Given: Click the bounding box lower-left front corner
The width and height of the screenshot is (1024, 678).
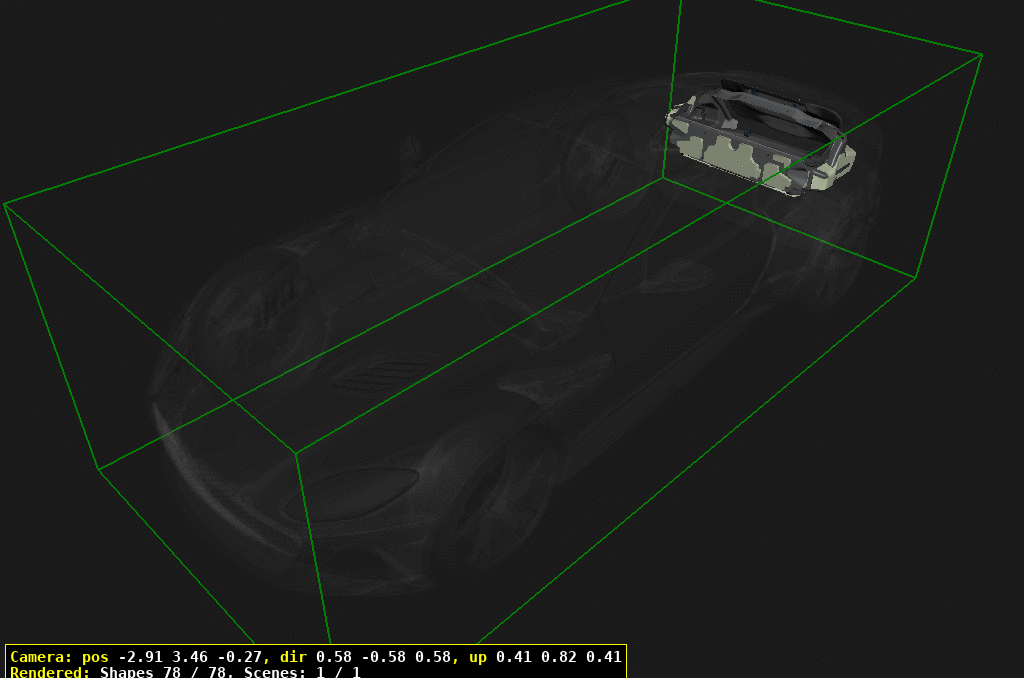Looking at the screenshot, I should tap(98, 469).
